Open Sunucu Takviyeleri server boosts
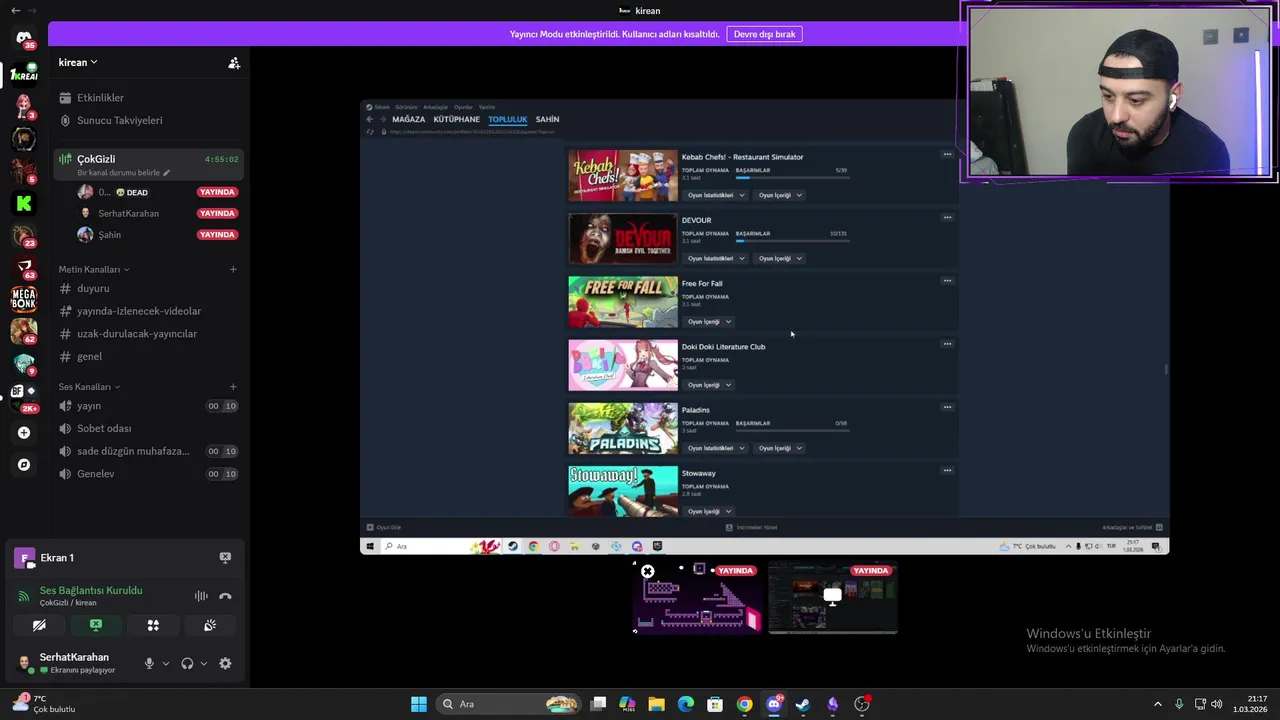Image resolution: width=1280 pixels, height=720 pixels. pyautogui.click(x=148, y=120)
